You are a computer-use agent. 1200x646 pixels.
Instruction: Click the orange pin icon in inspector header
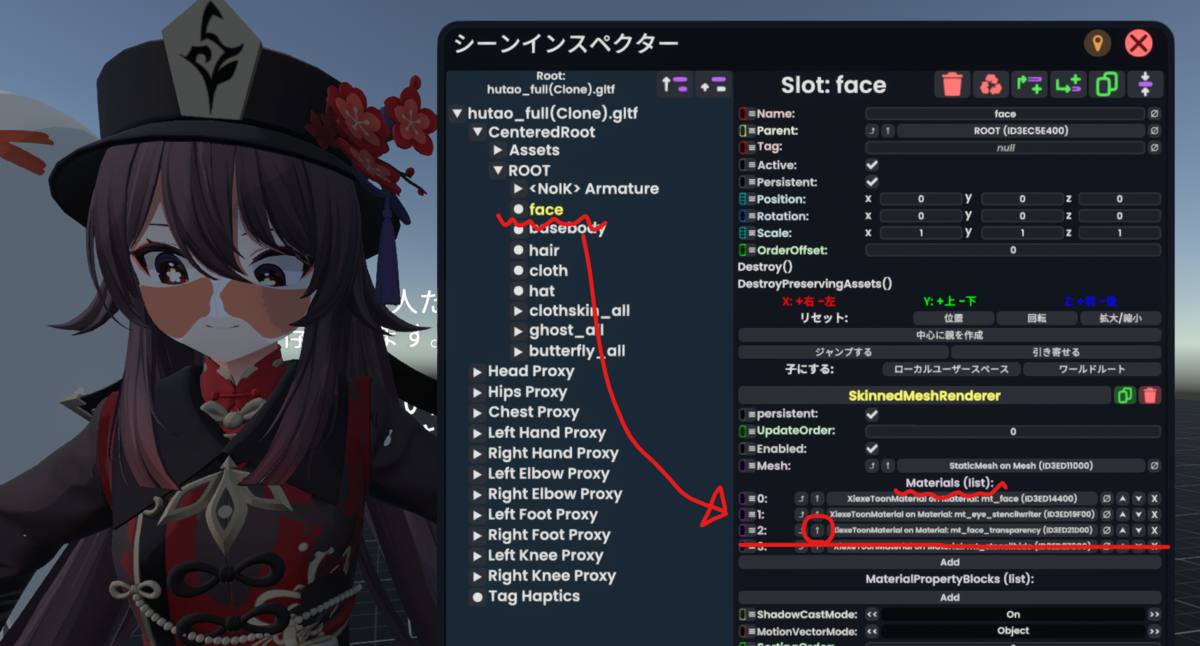1097,43
